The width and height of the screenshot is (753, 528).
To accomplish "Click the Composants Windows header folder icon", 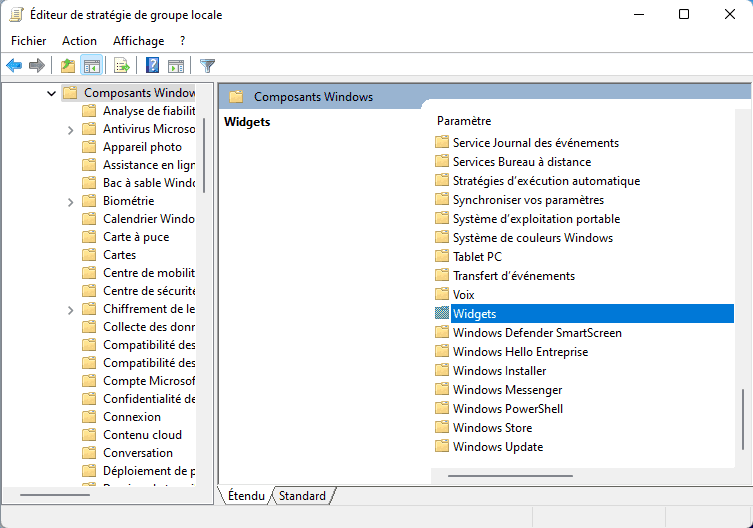I will click(x=236, y=97).
